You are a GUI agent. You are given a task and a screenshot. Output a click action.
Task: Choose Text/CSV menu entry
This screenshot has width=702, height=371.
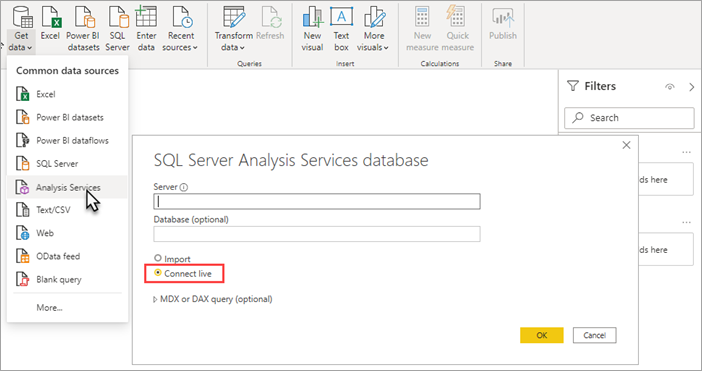click(67, 210)
